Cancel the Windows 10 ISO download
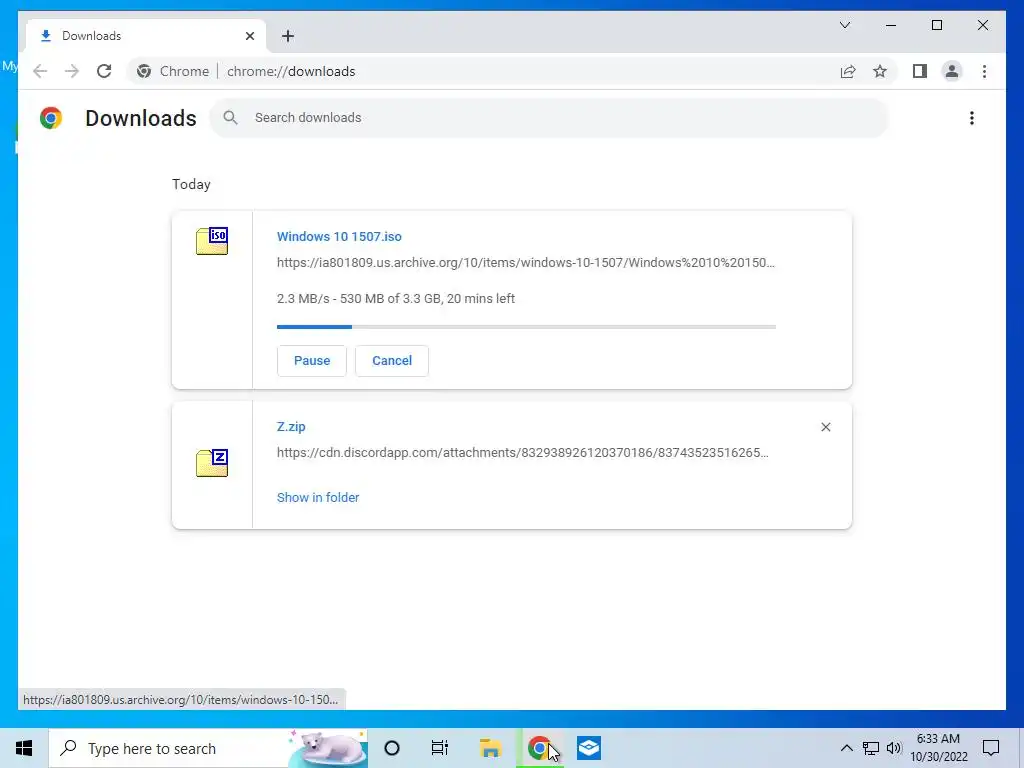 [392, 360]
